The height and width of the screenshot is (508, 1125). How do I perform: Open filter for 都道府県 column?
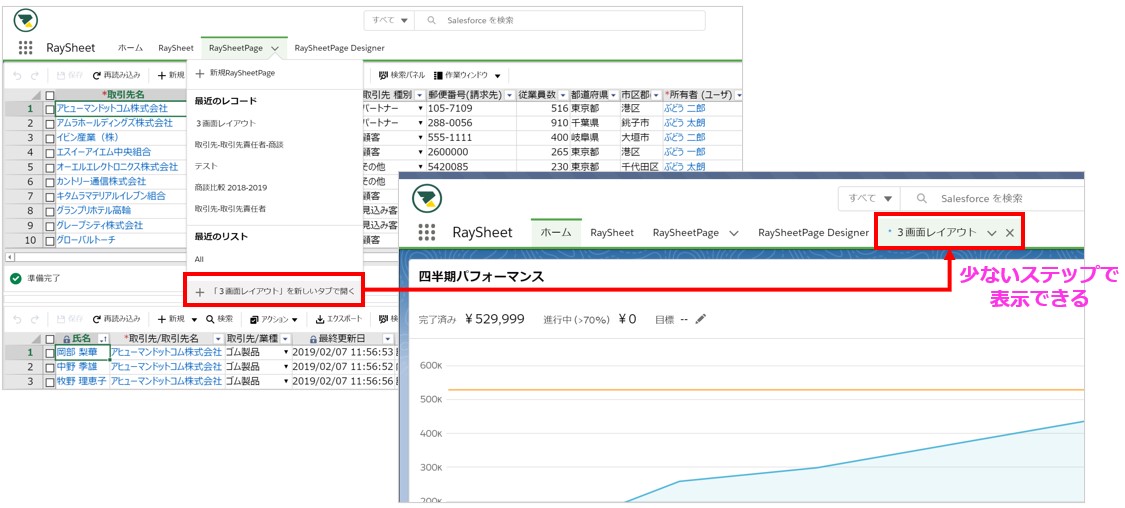[x=613, y=95]
